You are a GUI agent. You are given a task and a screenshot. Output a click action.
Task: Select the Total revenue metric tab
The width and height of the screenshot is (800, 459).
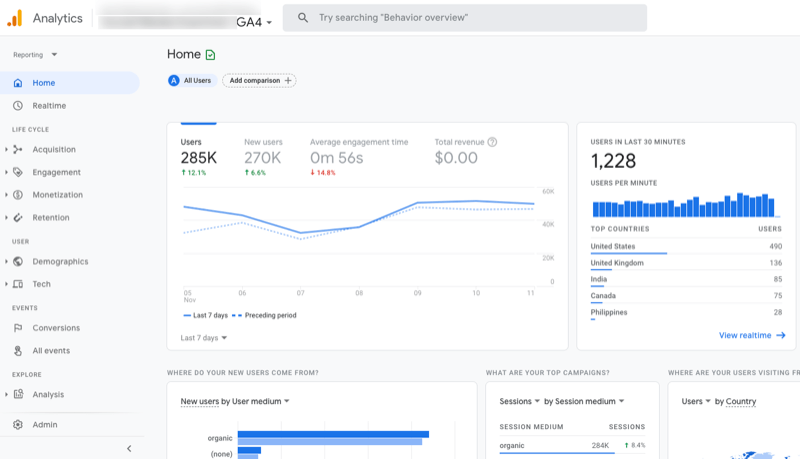click(x=465, y=152)
